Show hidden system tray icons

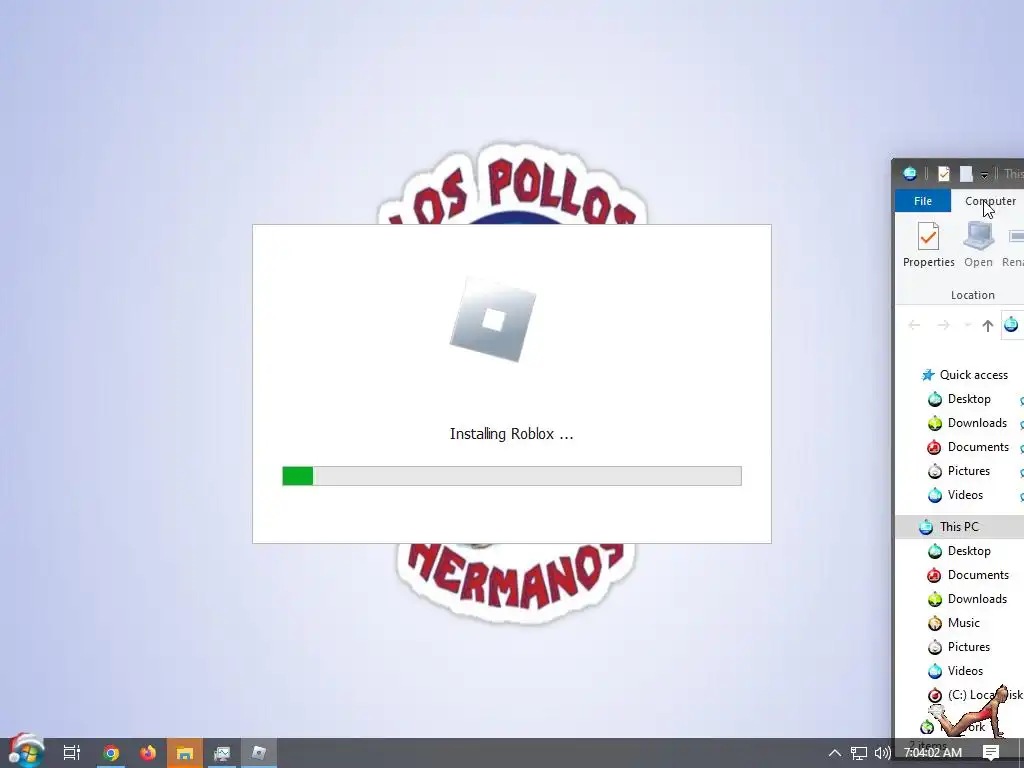pos(835,753)
